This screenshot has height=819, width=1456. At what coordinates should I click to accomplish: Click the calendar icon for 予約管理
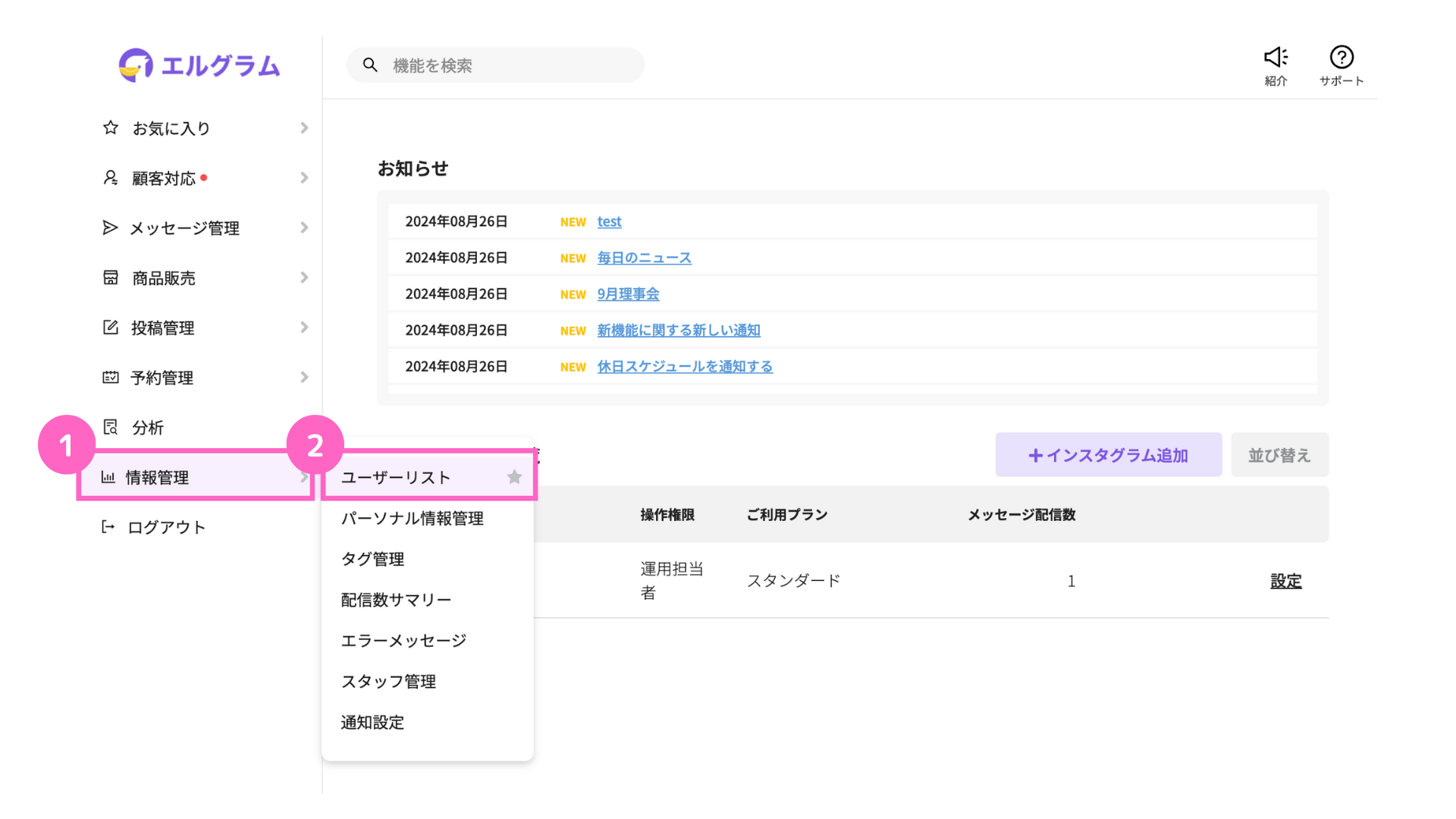pyautogui.click(x=111, y=377)
